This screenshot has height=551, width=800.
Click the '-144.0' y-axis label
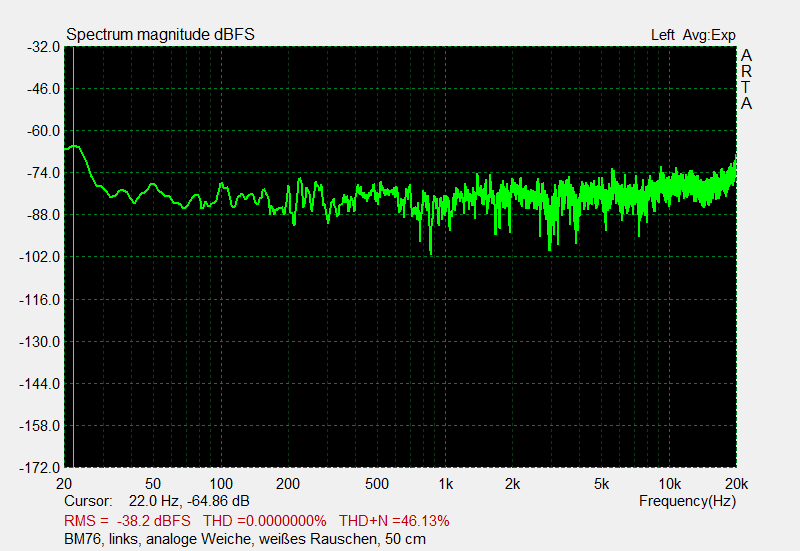click(x=40, y=384)
